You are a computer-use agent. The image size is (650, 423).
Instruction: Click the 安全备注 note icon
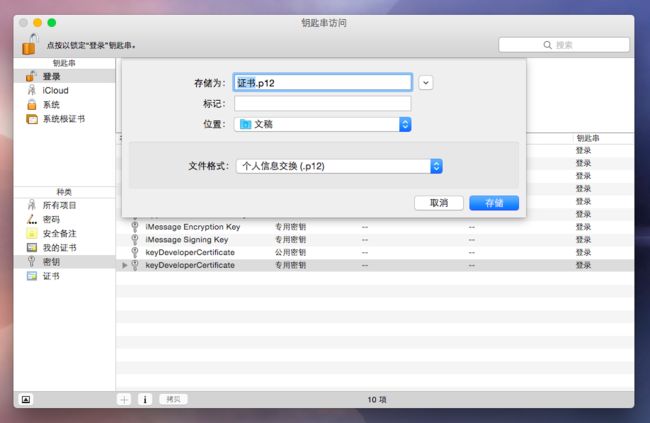click(x=32, y=233)
